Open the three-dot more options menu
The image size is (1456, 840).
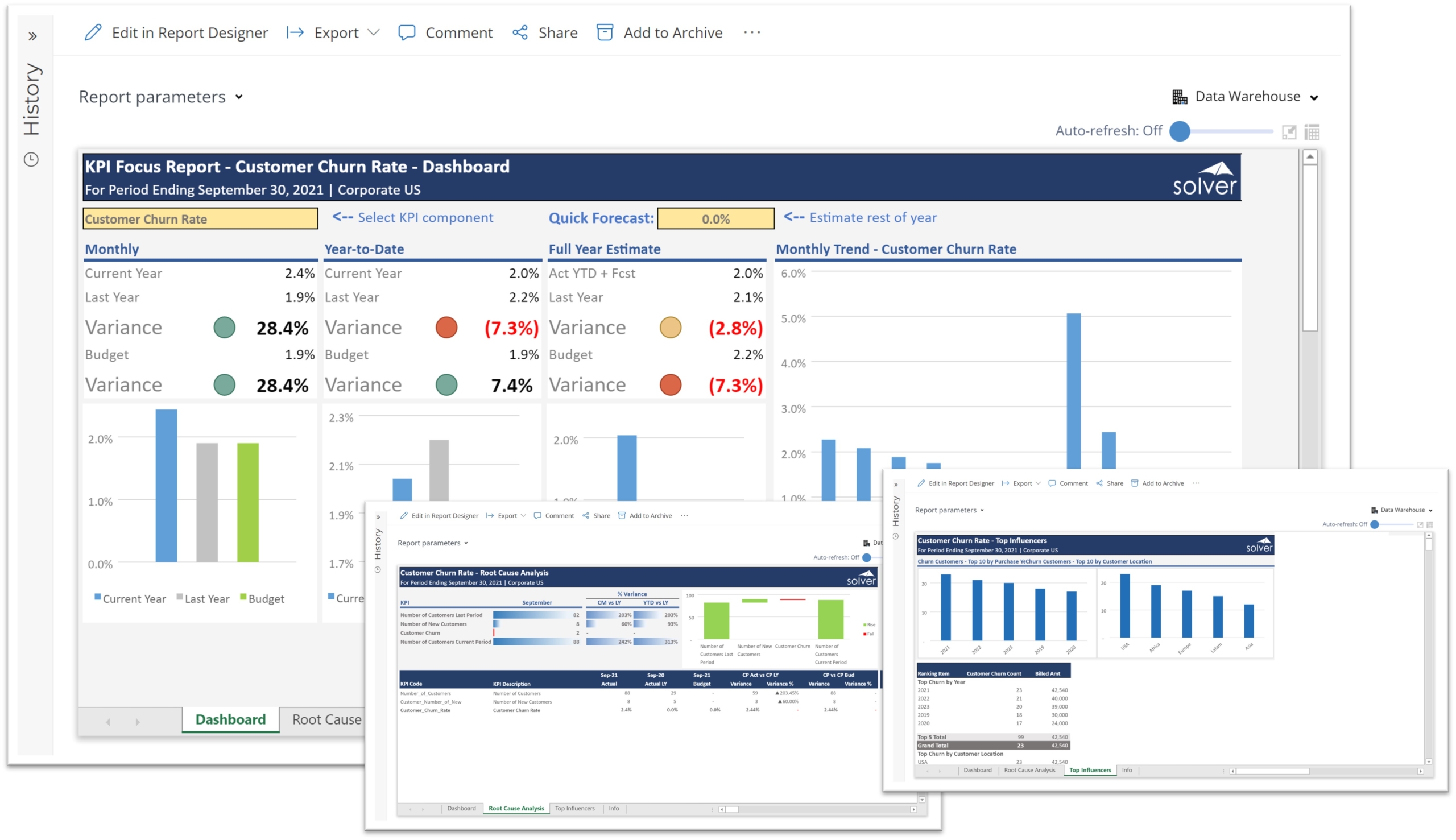tap(752, 32)
